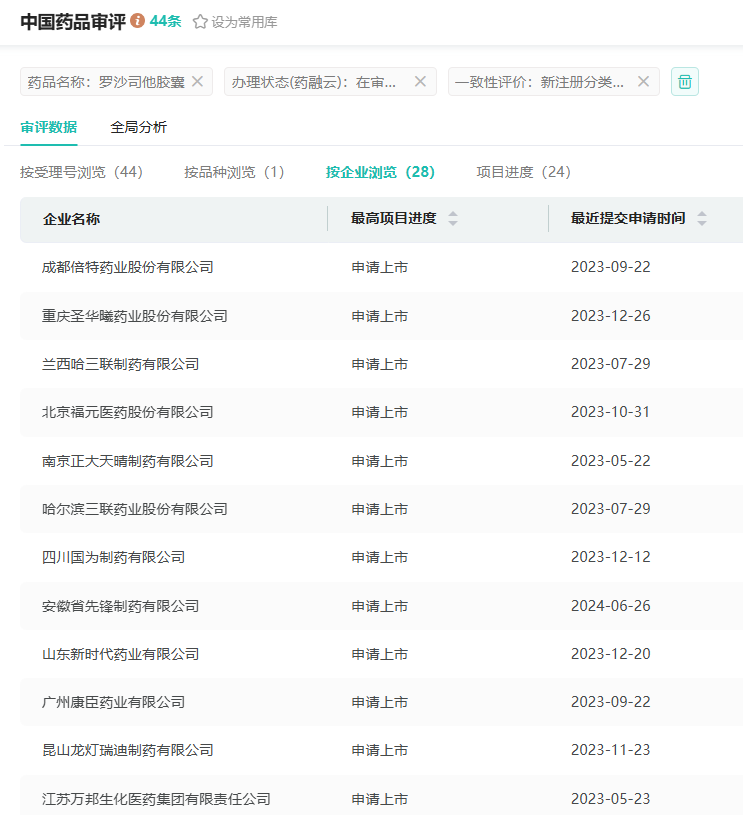Click 江苏万邦生化医药集团有限责任公司 entry
This screenshot has width=743, height=815.
tap(156, 799)
